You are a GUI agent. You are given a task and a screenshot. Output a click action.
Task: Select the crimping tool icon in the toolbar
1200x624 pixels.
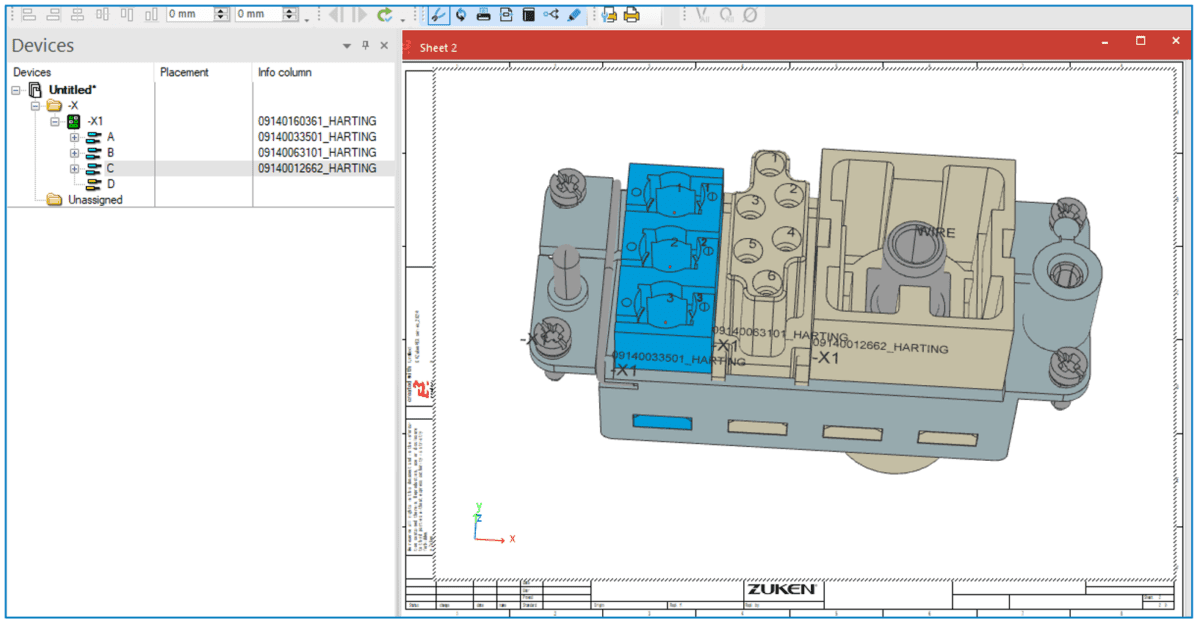(438, 14)
